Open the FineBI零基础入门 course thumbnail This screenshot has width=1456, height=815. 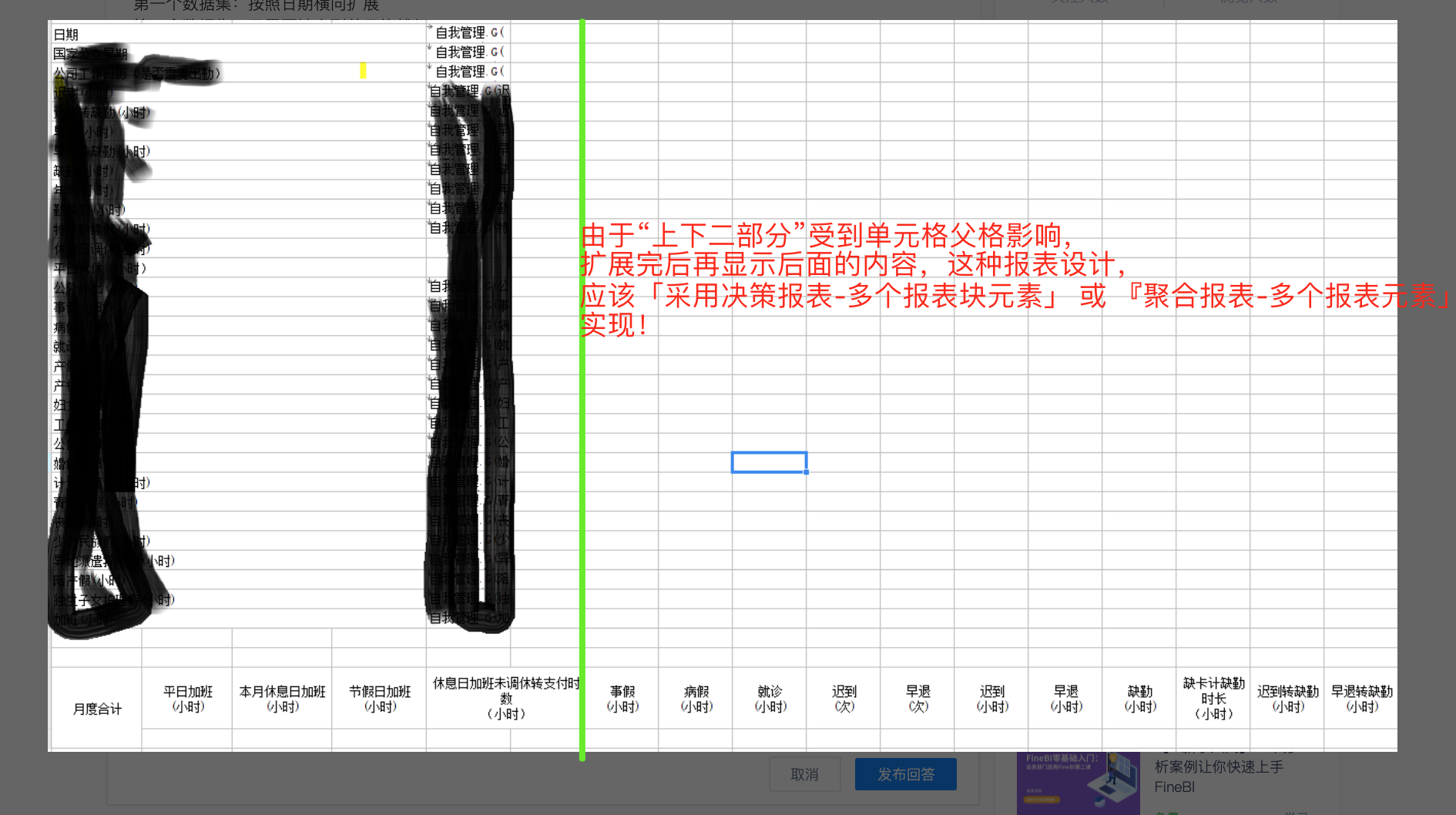tap(1078, 783)
